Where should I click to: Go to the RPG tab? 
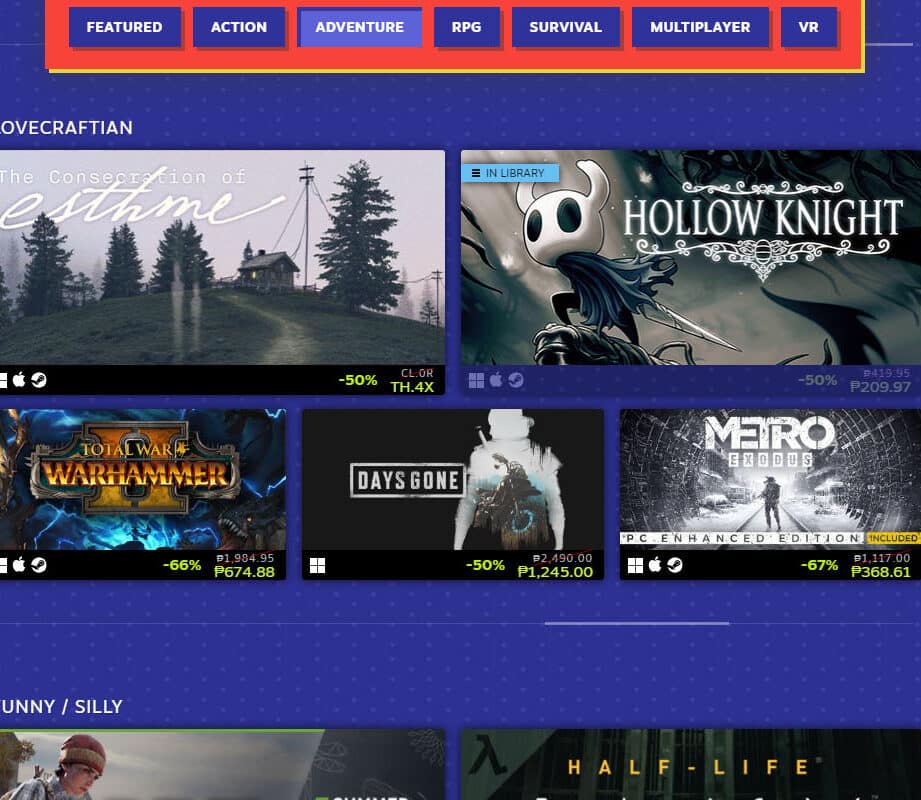click(x=466, y=27)
